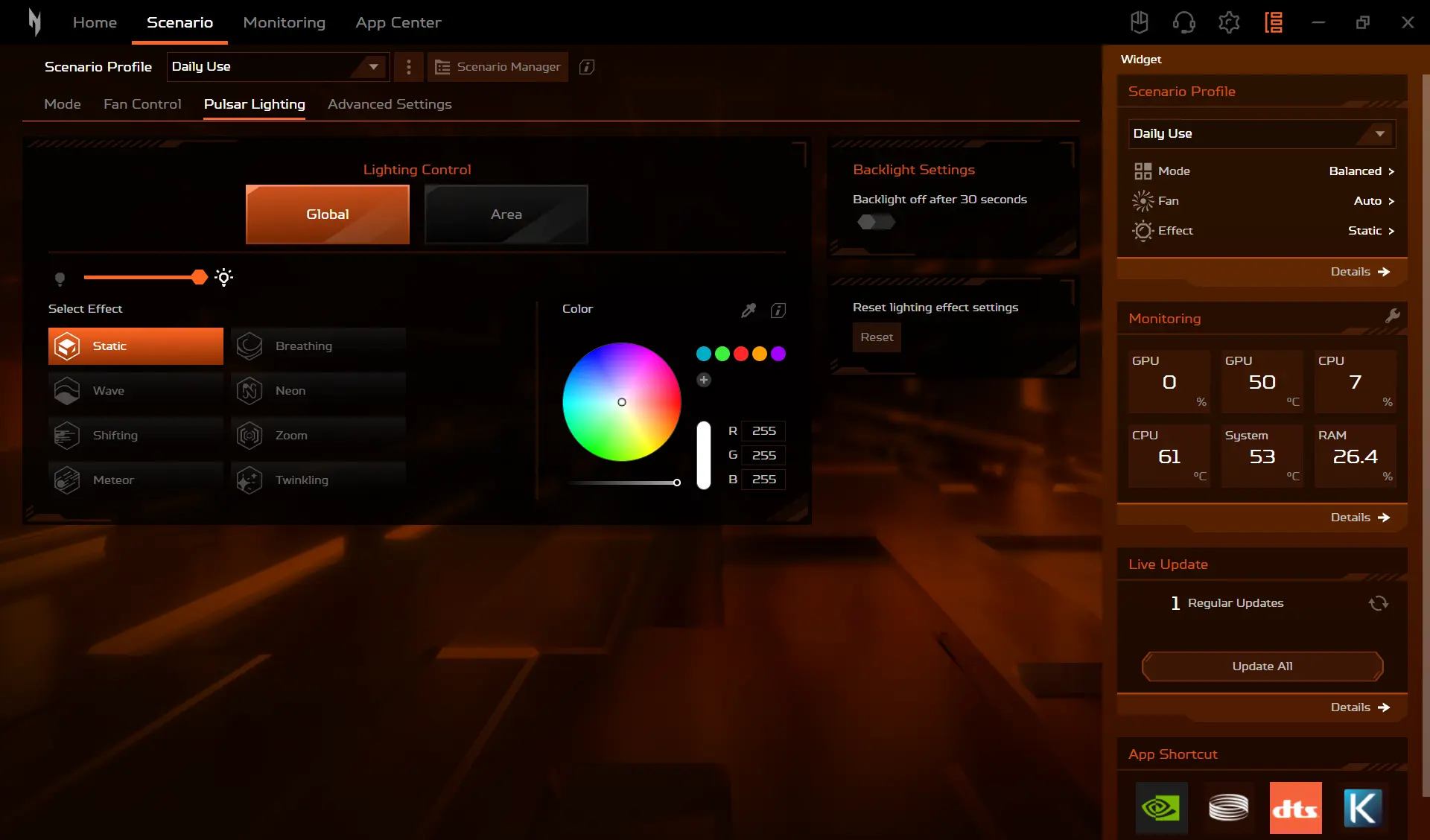Pick the orange preset color swatch

coord(760,354)
